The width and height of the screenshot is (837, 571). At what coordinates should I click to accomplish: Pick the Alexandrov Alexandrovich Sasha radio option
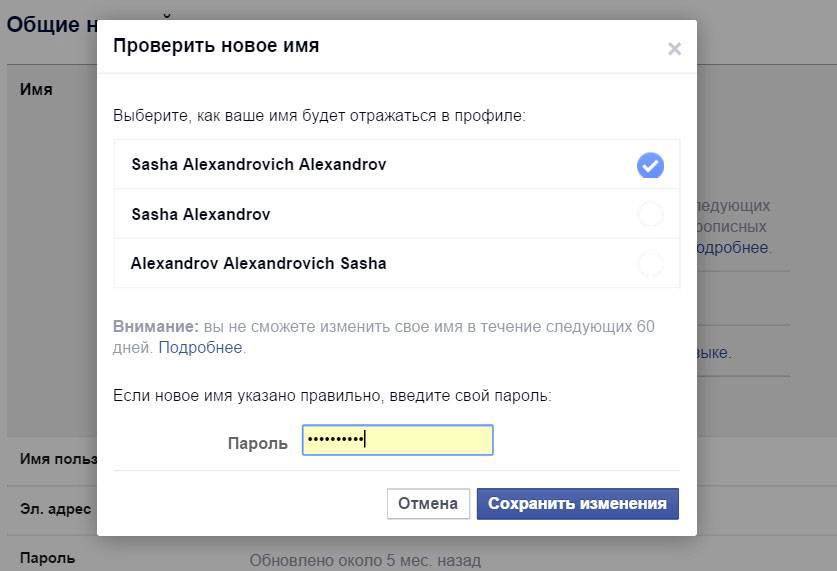[x=650, y=264]
